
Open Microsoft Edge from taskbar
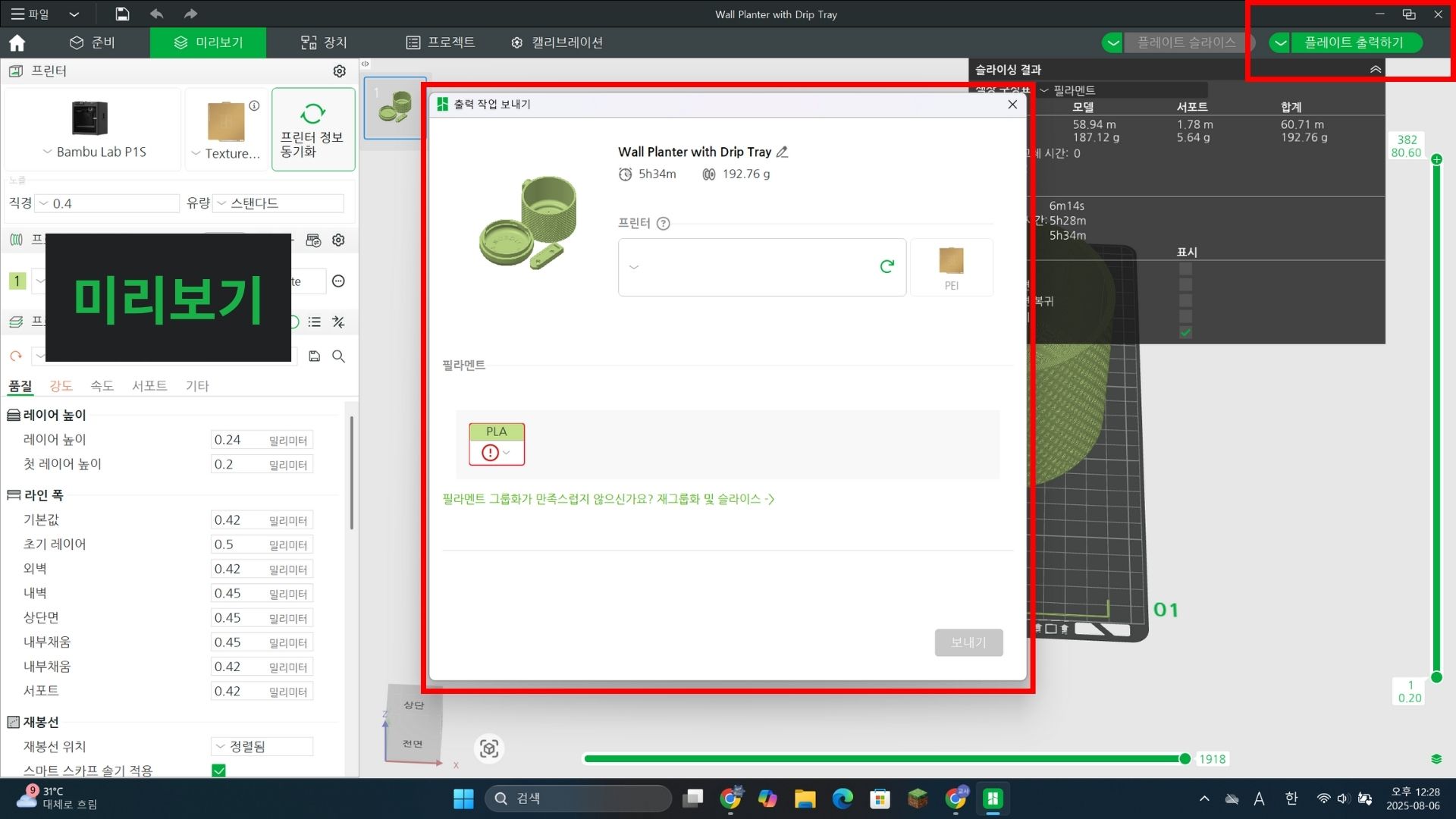click(x=843, y=799)
